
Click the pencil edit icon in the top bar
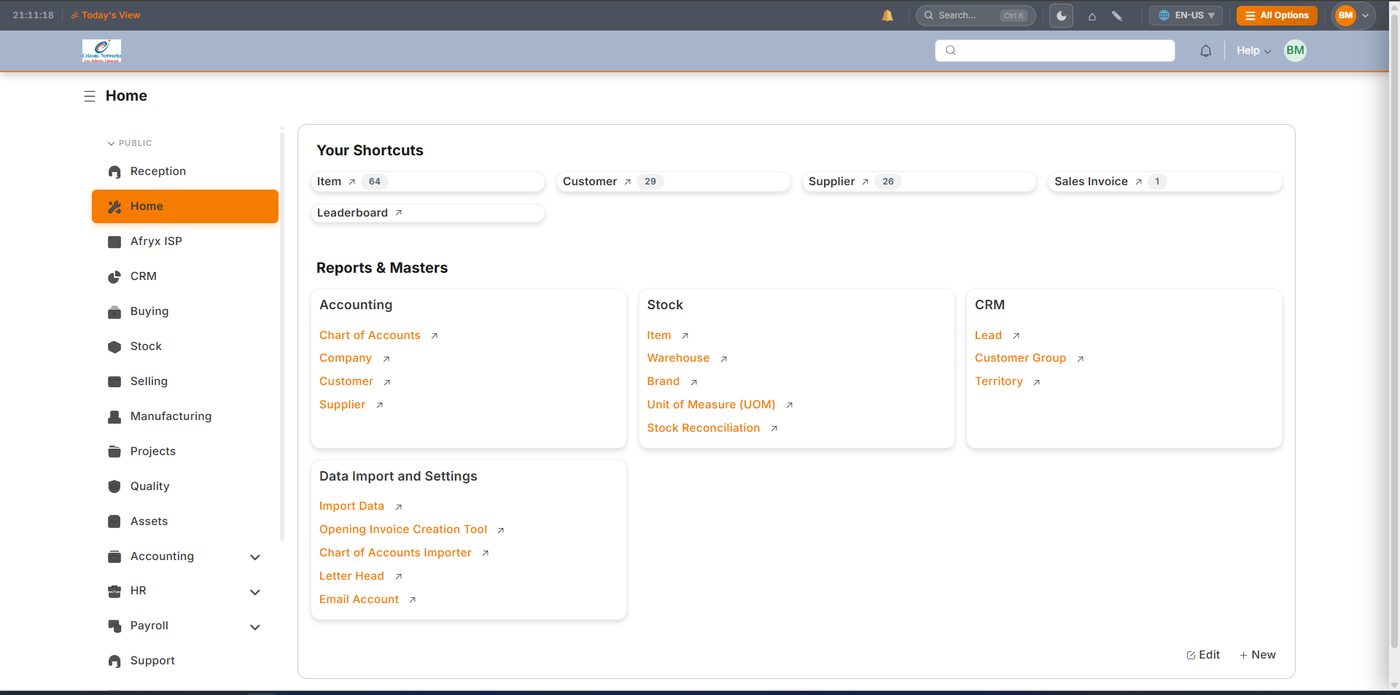(1117, 16)
